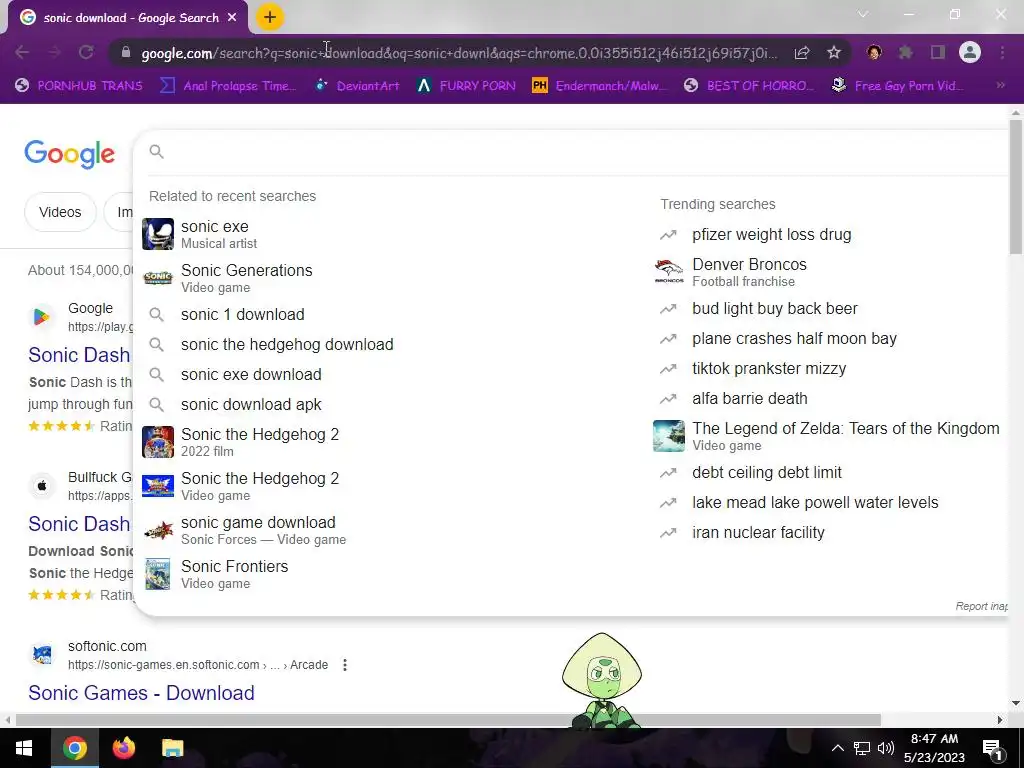
Task: Open File Explorer from the taskbar
Action: click(172, 748)
